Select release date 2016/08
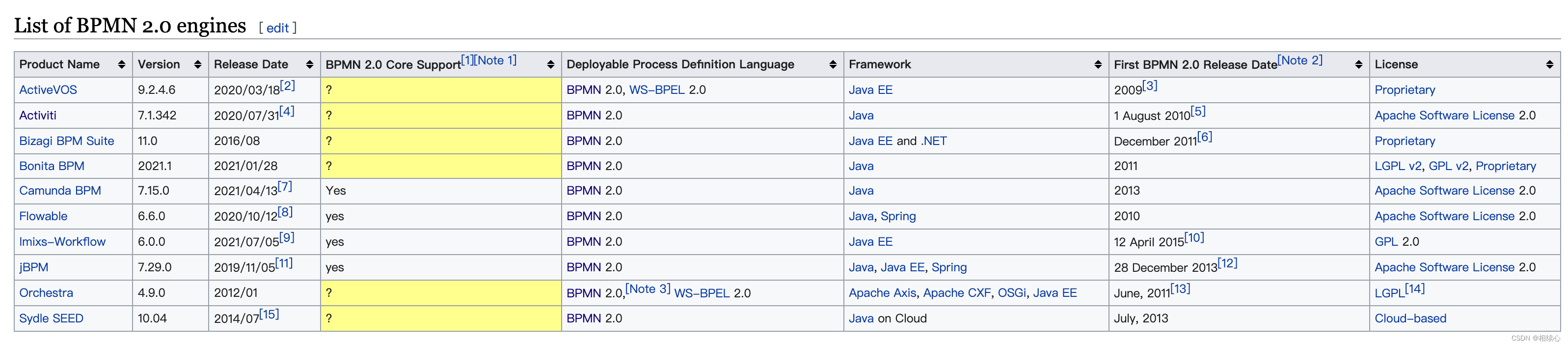The image size is (1568, 346). (237, 142)
